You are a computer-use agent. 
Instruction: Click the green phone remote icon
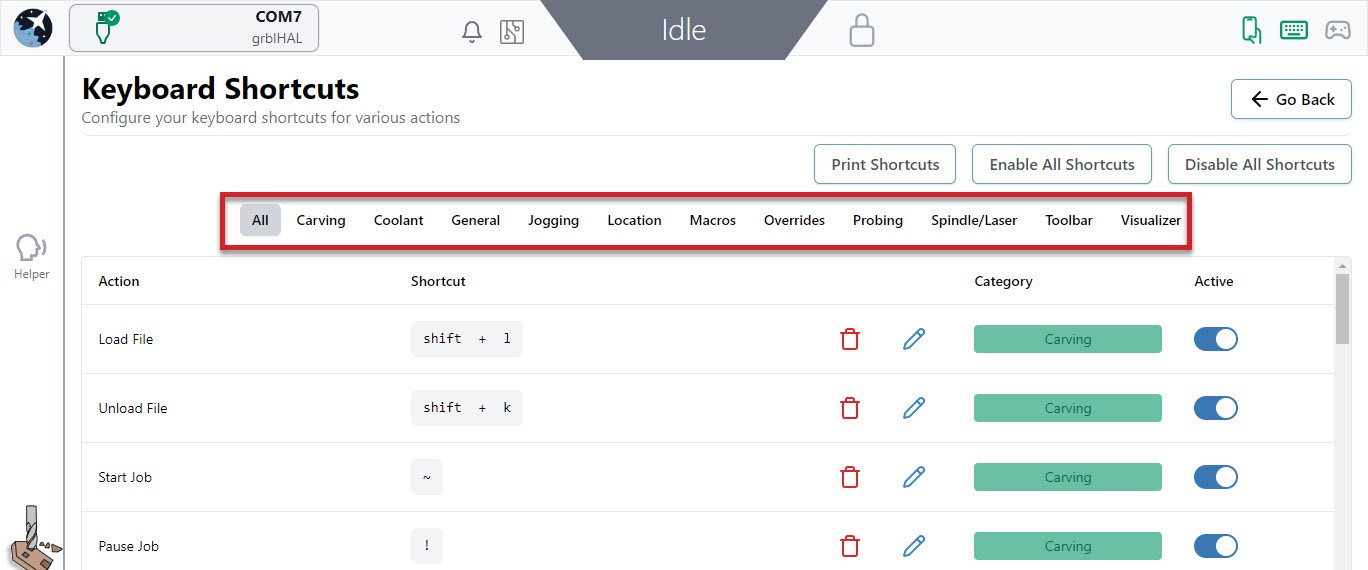pos(1251,29)
